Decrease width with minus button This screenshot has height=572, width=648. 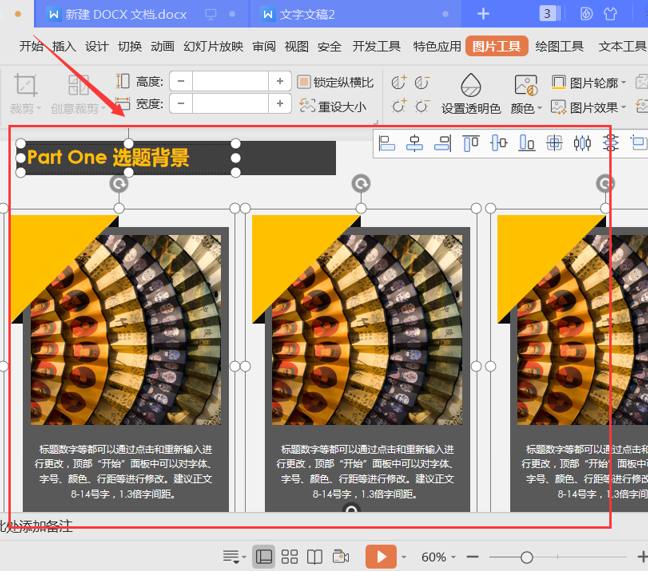pos(181,103)
